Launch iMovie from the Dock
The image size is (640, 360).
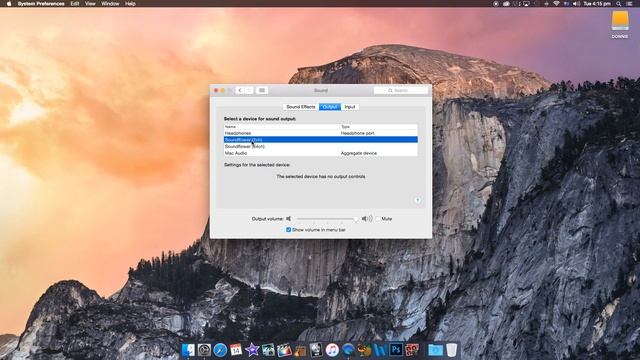(252, 350)
